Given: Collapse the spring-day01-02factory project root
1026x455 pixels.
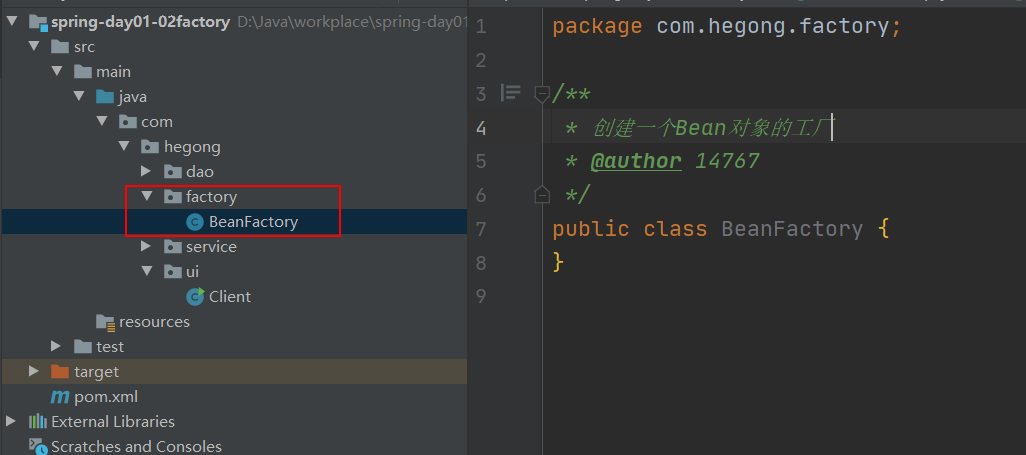Looking at the screenshot, I should [11, 22].
